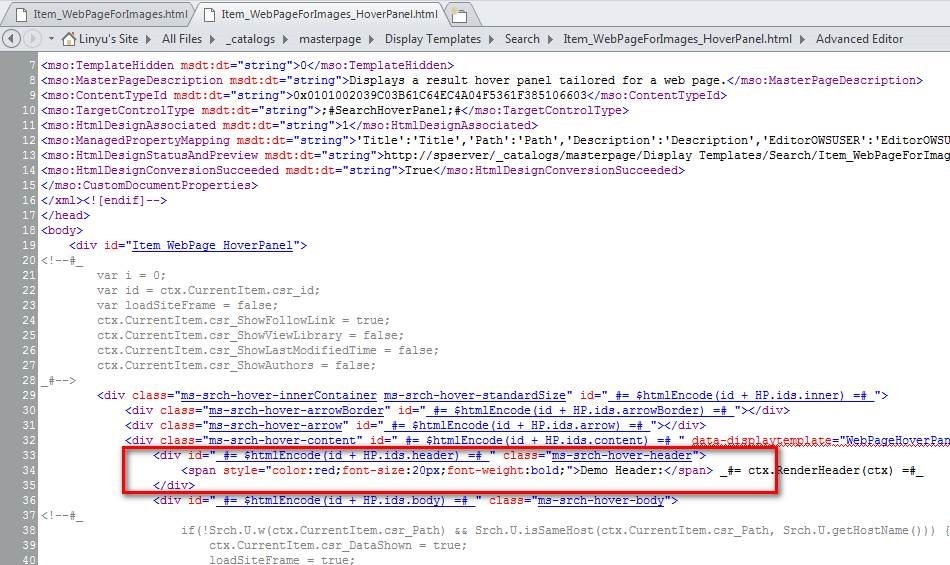Click the ms-srch-hover-arrowBorder div line

[457, 411]
